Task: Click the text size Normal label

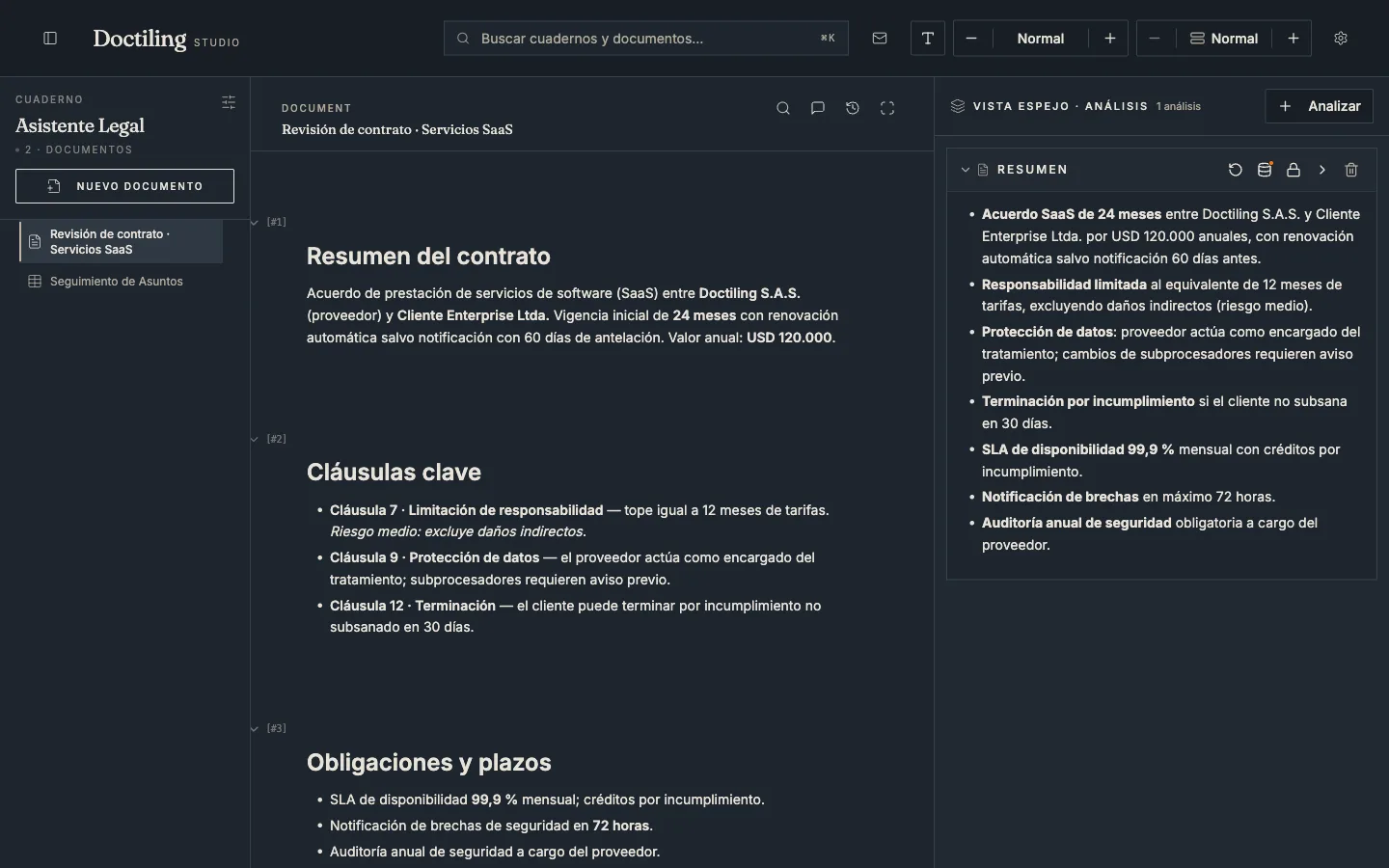Action: [1041, 39]
